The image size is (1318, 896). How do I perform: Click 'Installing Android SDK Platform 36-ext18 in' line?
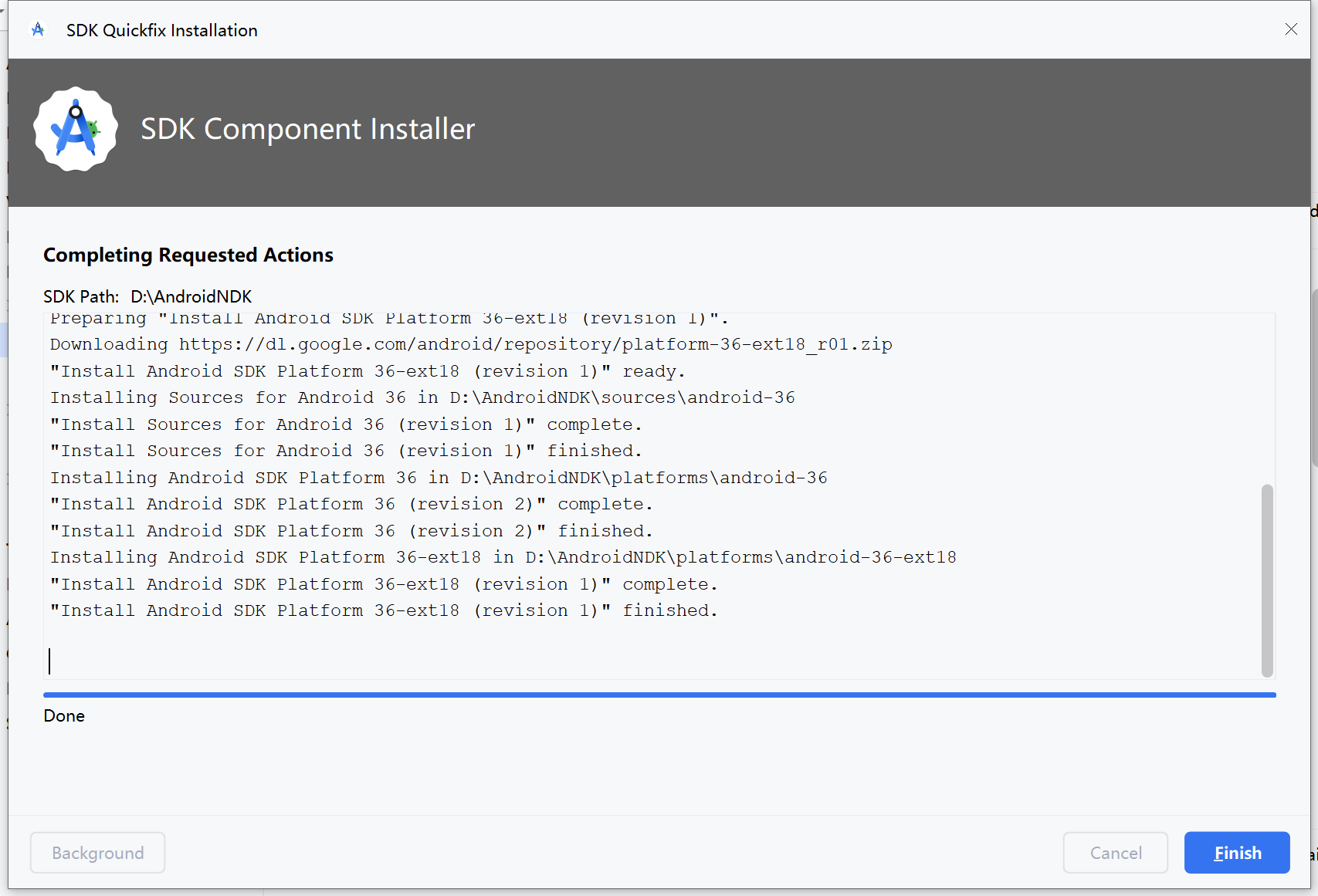(x=503, y=557)
